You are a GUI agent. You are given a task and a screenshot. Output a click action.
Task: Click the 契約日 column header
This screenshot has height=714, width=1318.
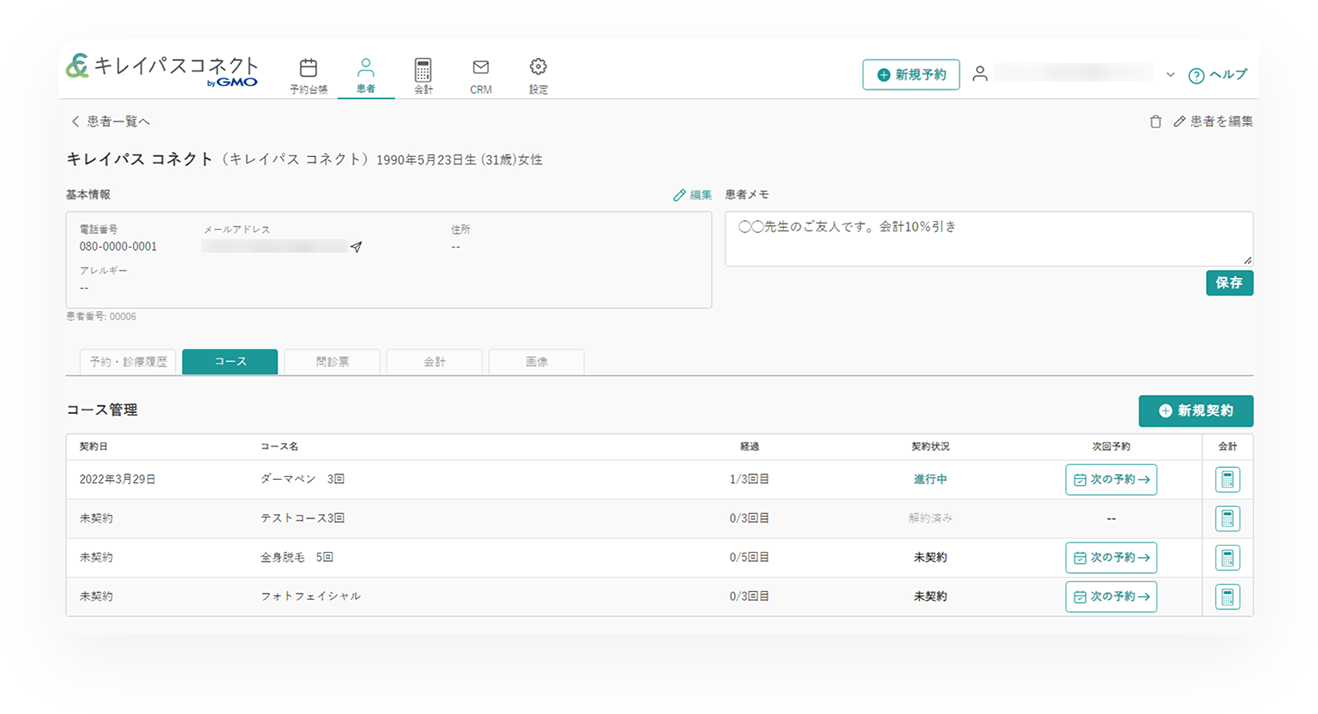click(x=93, y=447)
